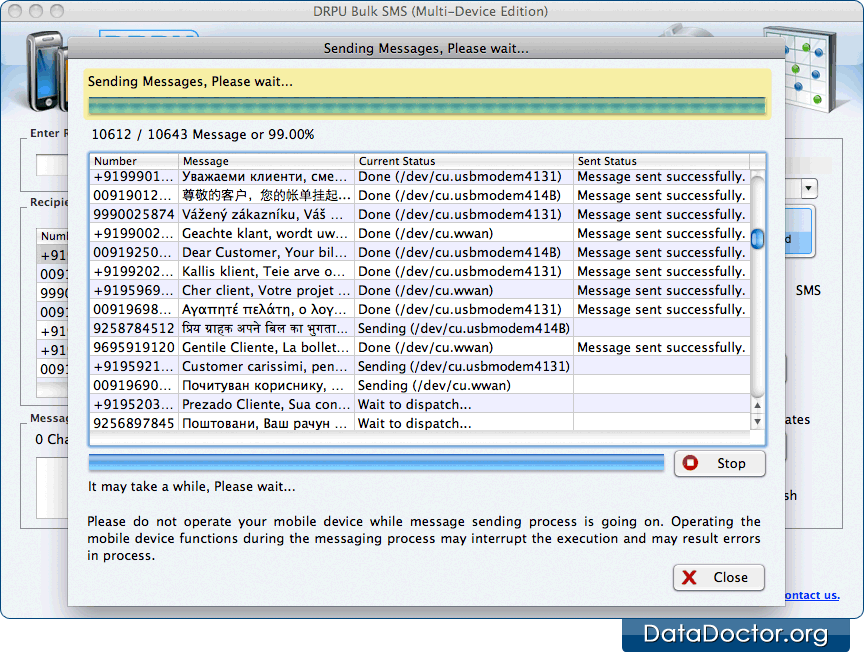
Task: Click number cell '+9195203...'
Action: (133, 405)
